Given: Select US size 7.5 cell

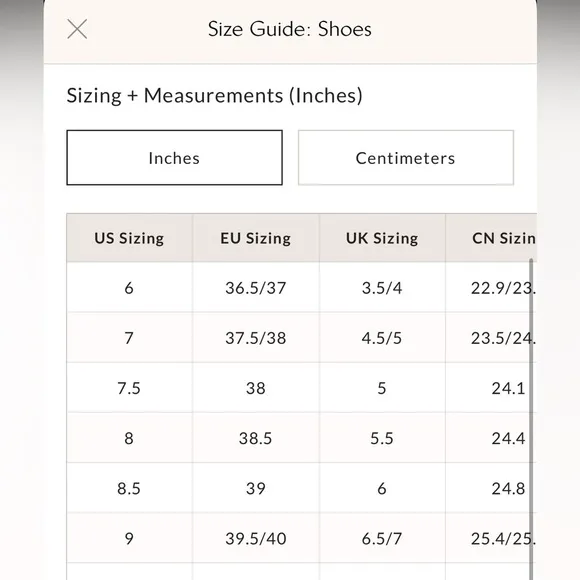Looking at the screenshot, I should 129,388.
